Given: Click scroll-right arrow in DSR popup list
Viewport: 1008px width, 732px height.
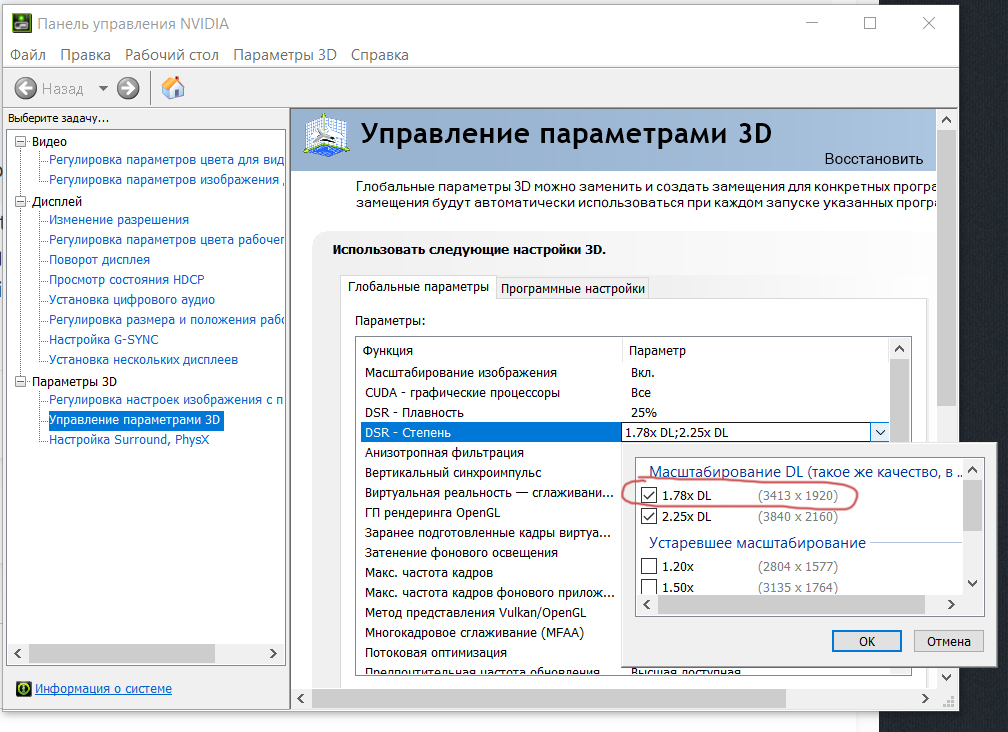Looking at the screenshot, I should [x=951, y=605].
